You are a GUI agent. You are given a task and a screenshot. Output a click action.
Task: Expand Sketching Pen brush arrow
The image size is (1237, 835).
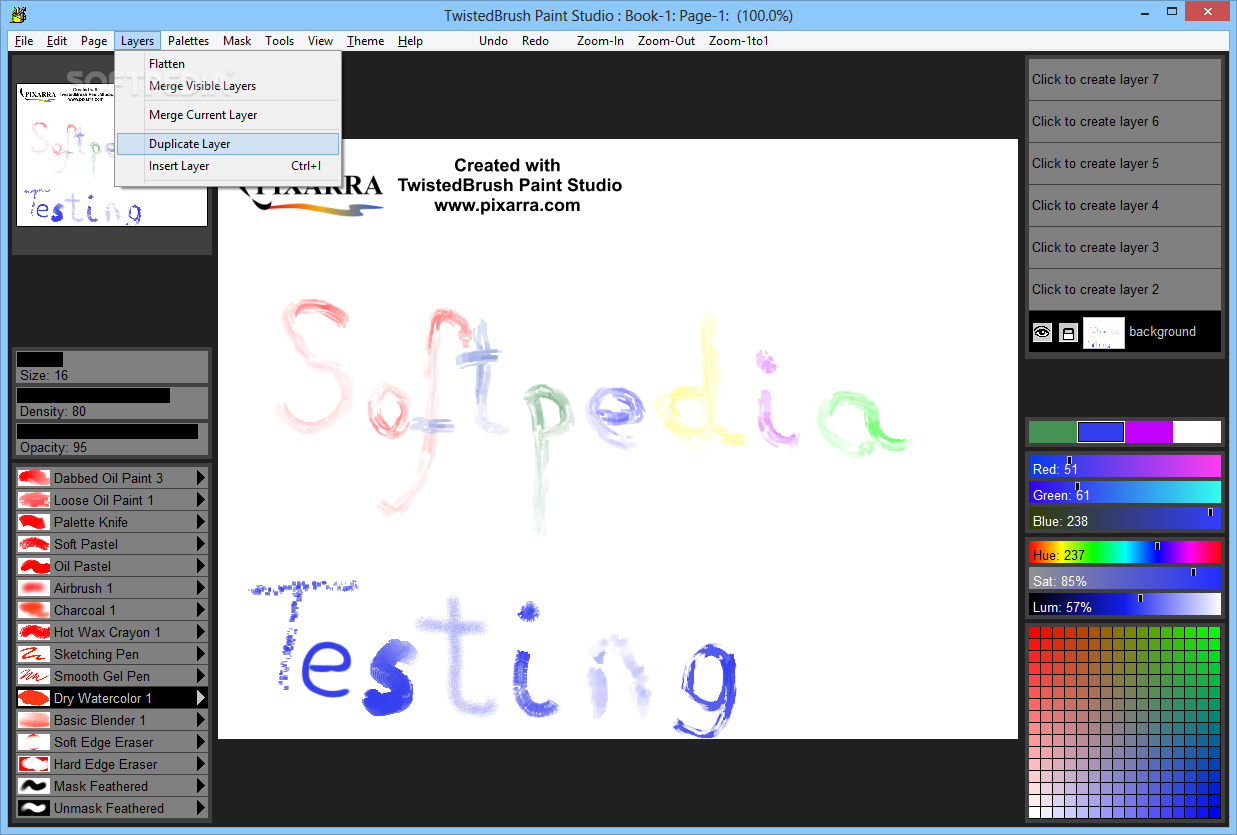coord(200,654)
